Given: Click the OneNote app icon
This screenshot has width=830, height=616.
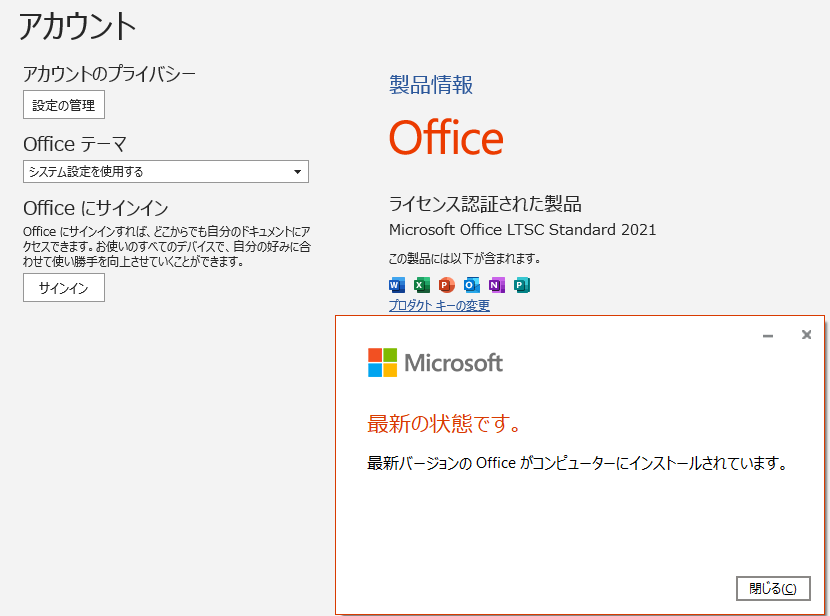Looking at the screenshot, I should (x=497, y=285).
